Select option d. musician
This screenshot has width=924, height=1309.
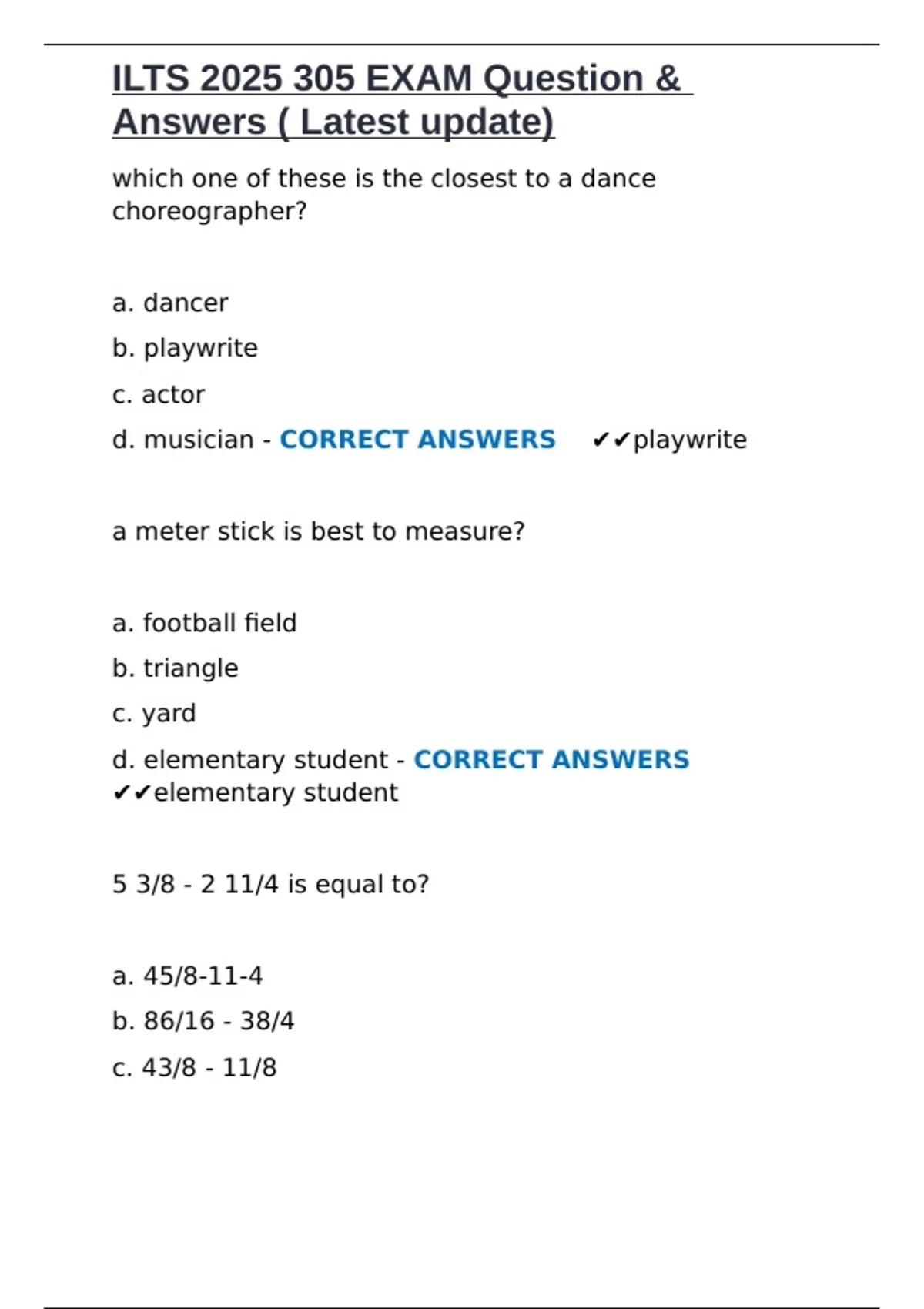point(183,440)
